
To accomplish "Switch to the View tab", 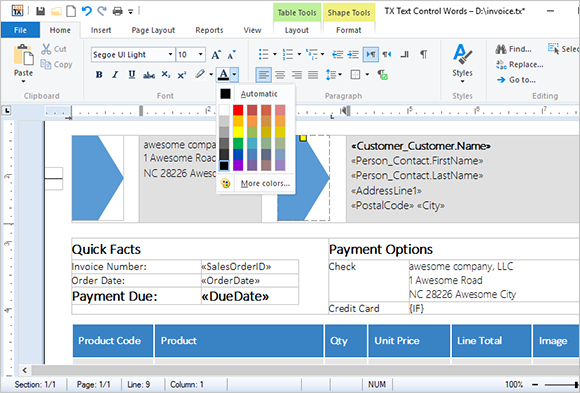I will [x=252, y=30].
